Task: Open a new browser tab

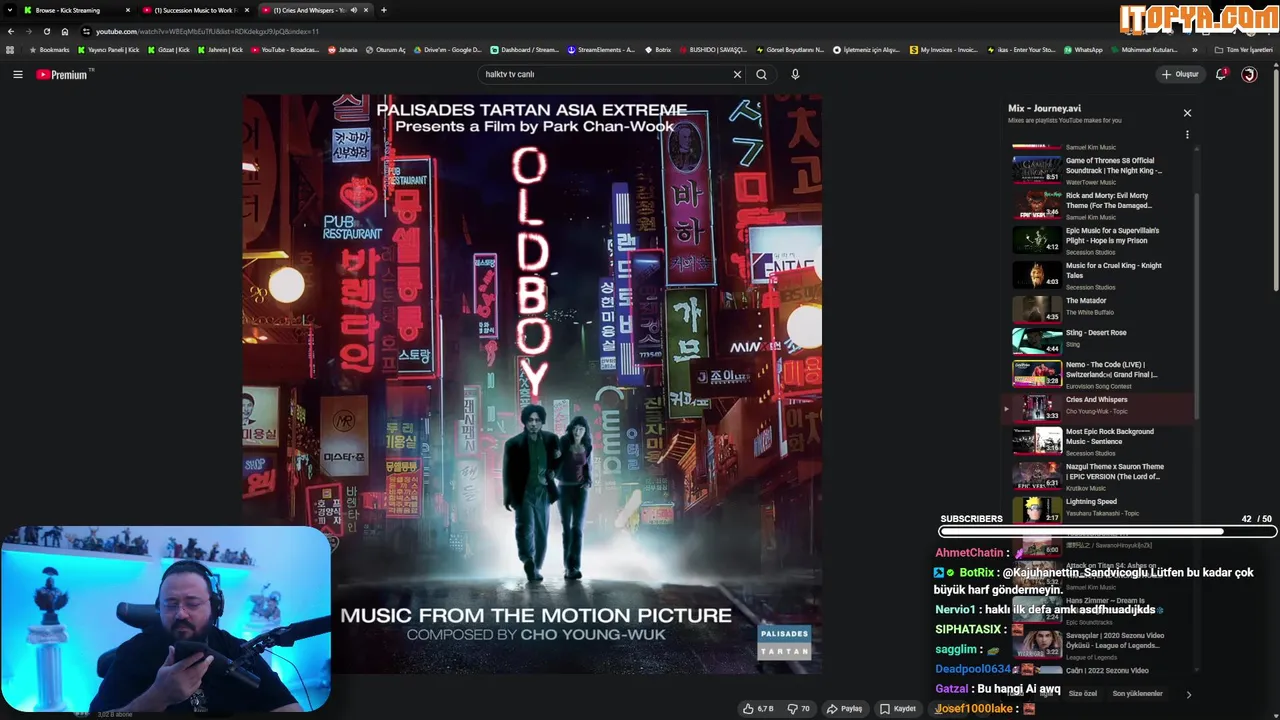Action: (x=384, y=10)
